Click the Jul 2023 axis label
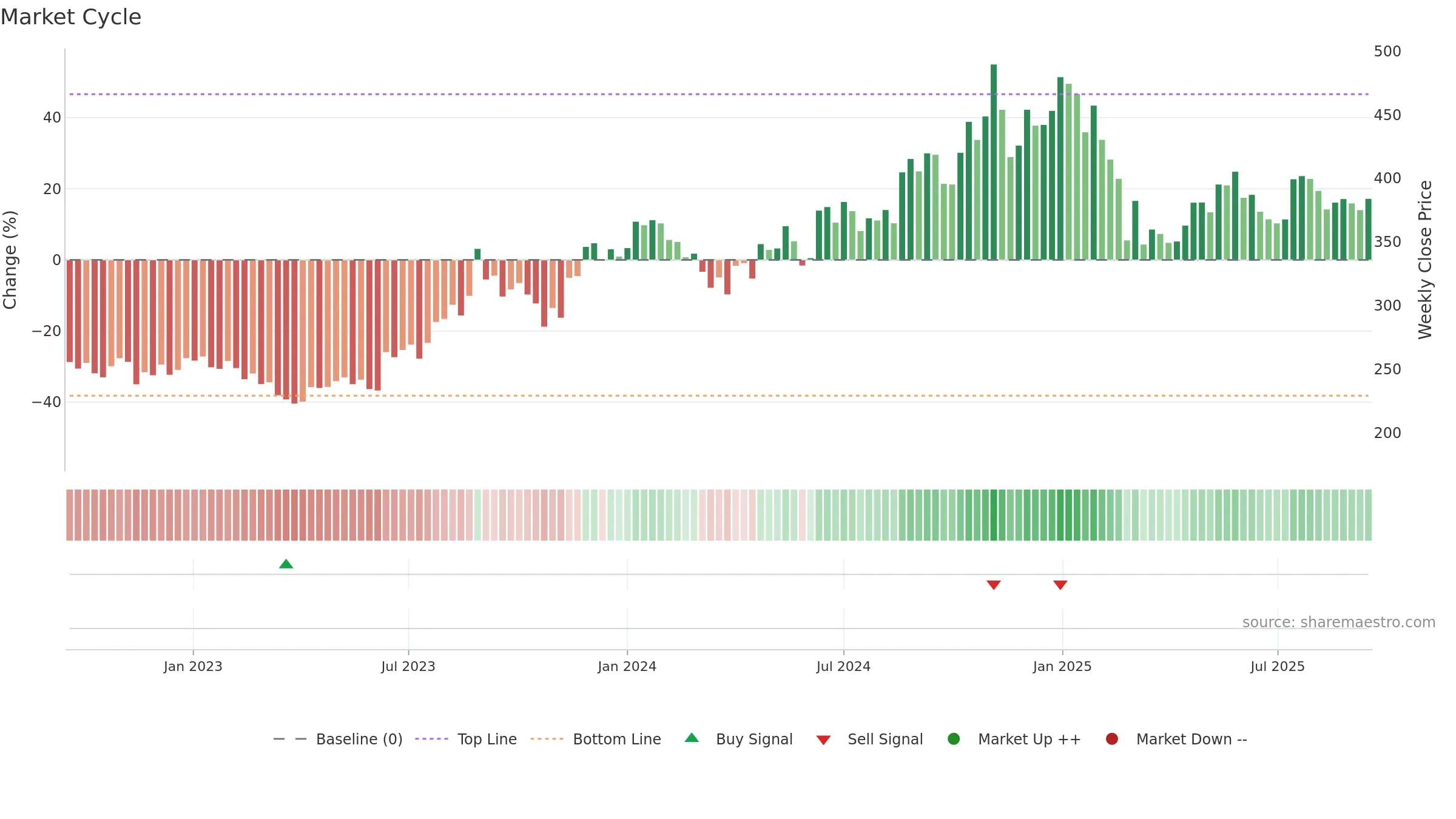Screen dimensions: 1456x819 pos(408,667)
